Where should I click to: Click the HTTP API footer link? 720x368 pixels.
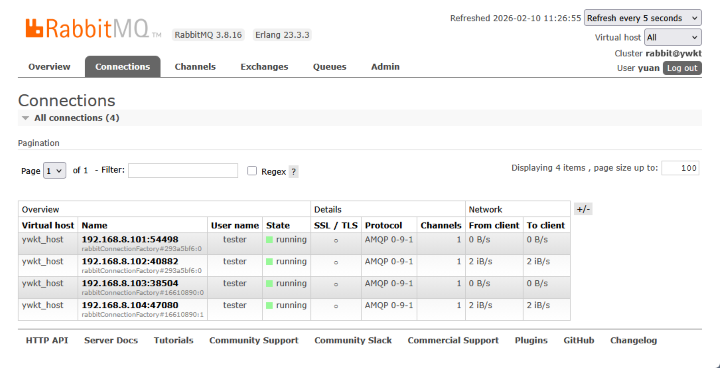47,340
